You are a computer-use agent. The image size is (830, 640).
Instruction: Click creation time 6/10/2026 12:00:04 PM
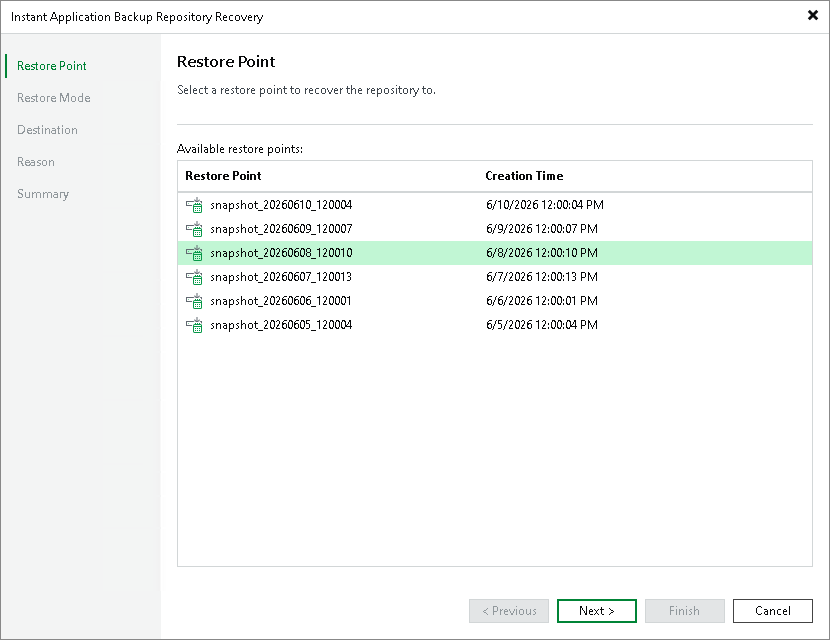[x=545, y=205]
